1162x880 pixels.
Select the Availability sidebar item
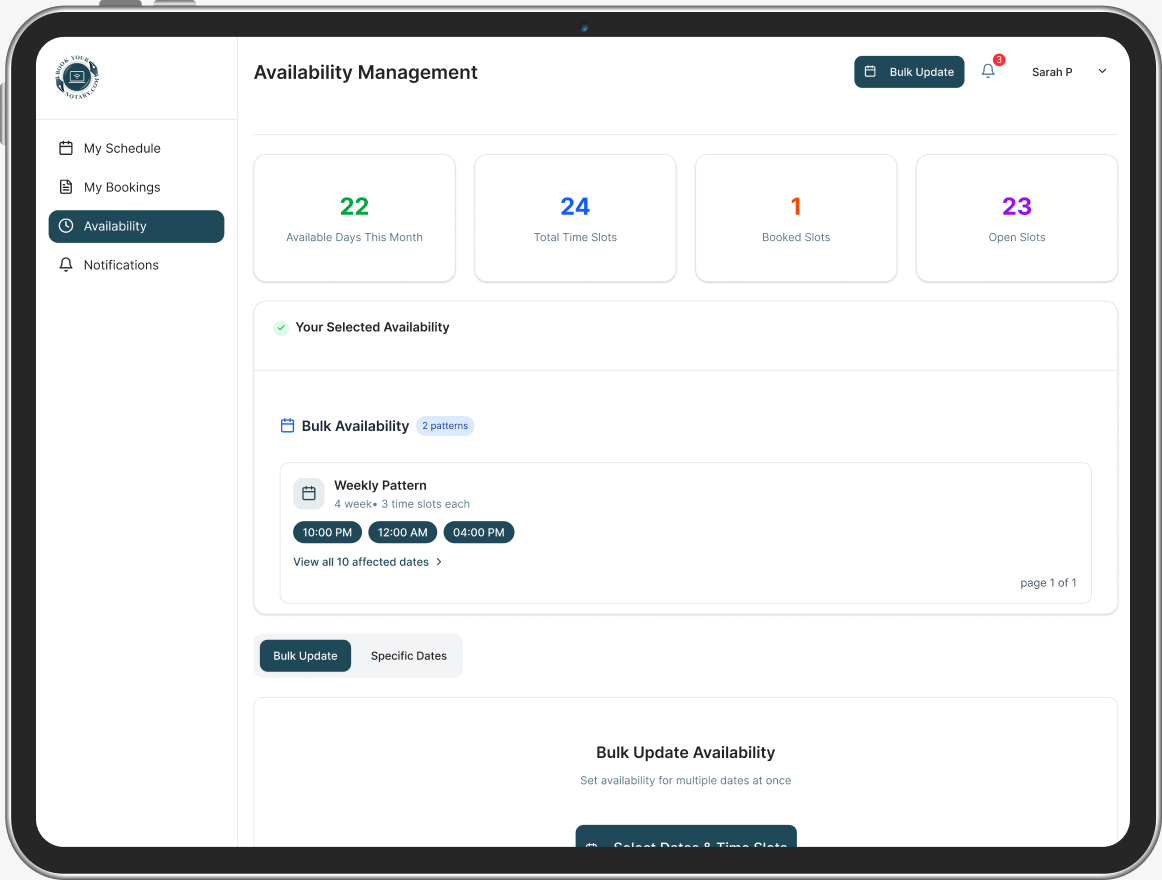click(136, 226)
